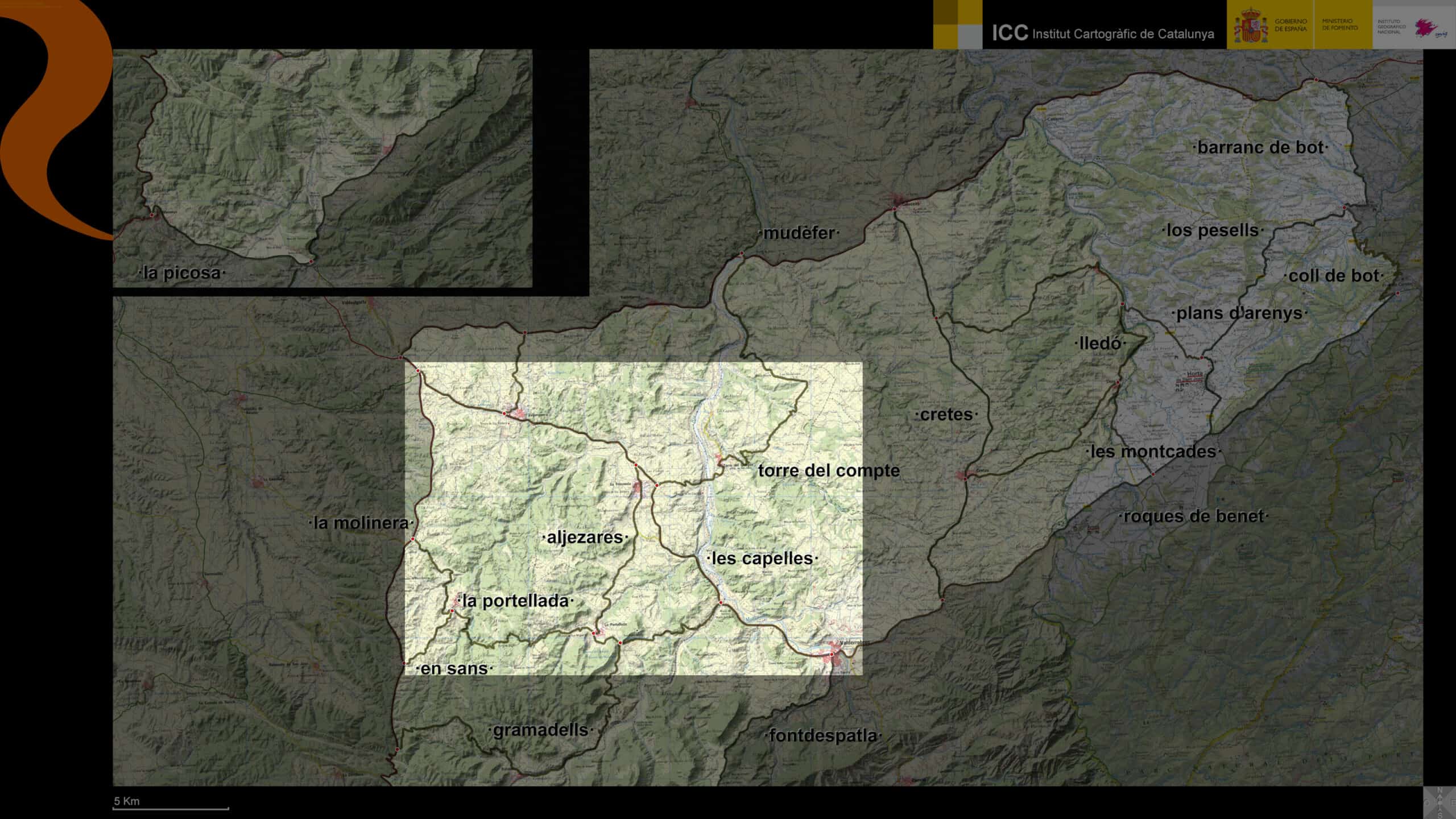Click the 'gramadells' place label
This screenshot has height=819, width=1456.
(540, 730)
